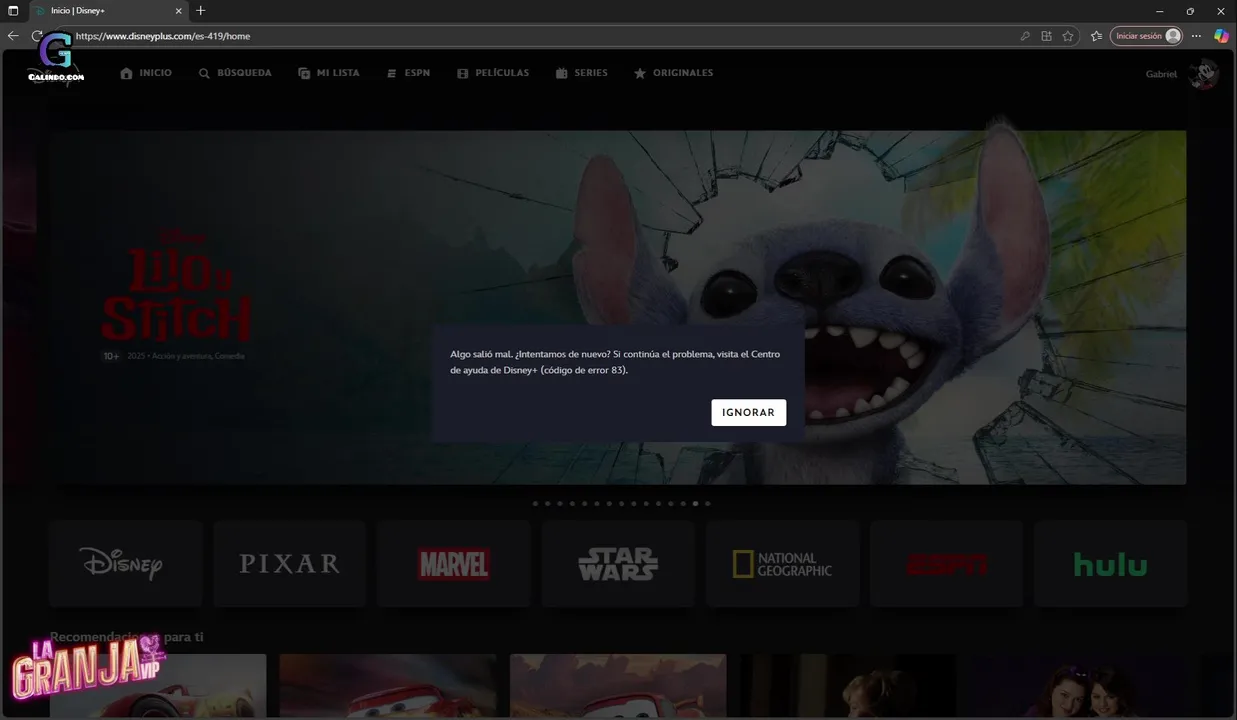1237x720 pixels.
Task: Focus the disneyplus.com address bar
Action: coord(540,36)
